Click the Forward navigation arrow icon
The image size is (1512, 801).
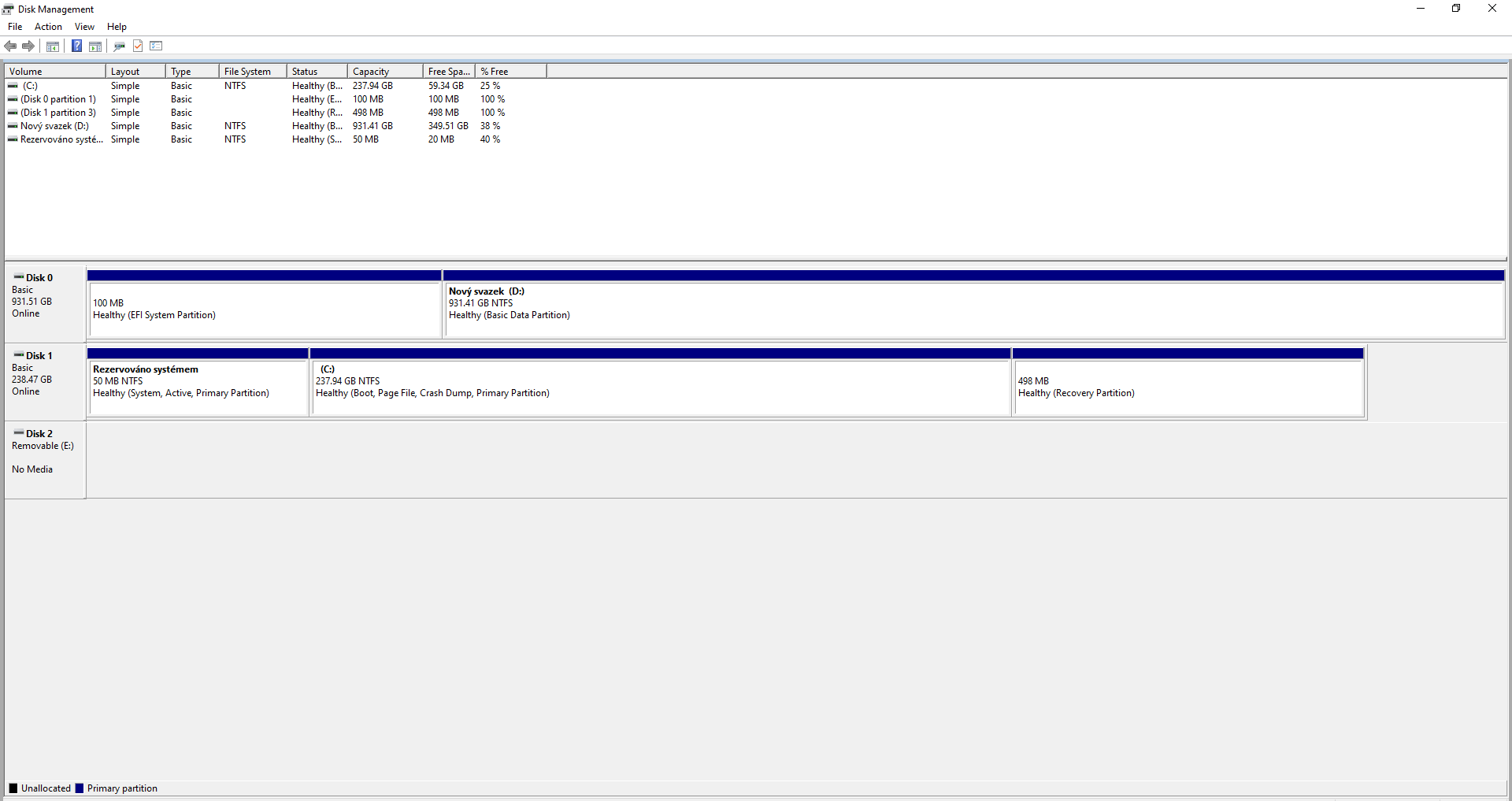click(29, 46)
